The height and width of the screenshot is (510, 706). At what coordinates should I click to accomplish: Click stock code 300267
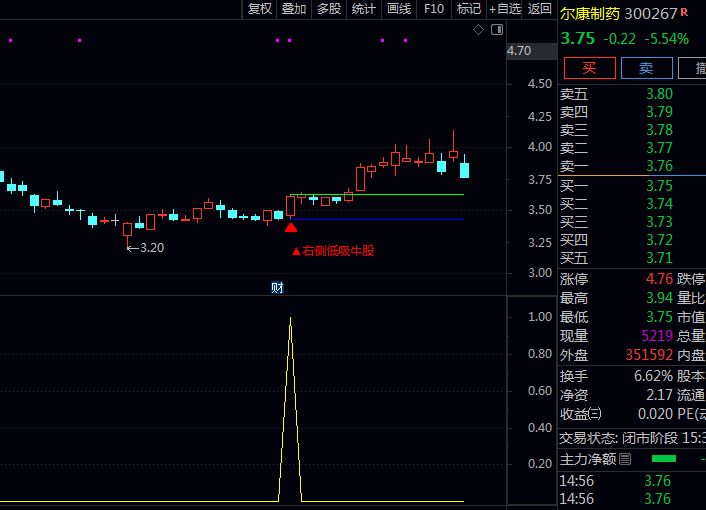click(651, 14)
